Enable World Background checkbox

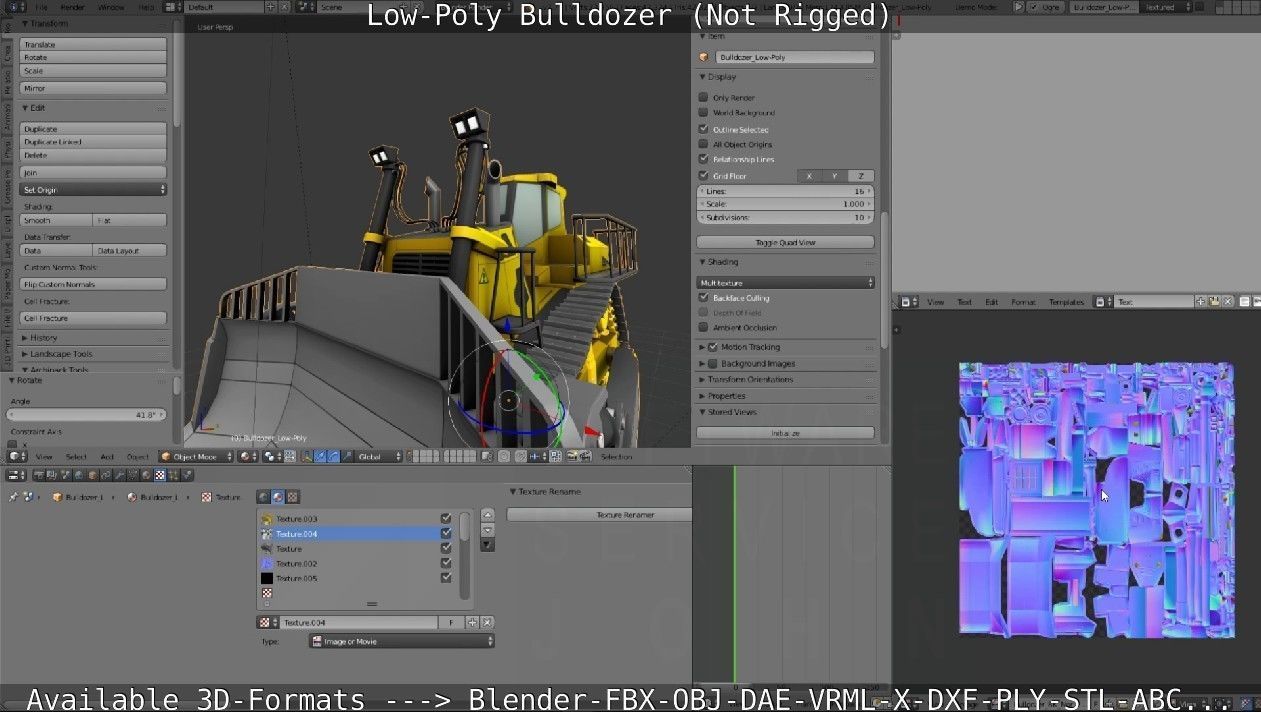[704, 113]
